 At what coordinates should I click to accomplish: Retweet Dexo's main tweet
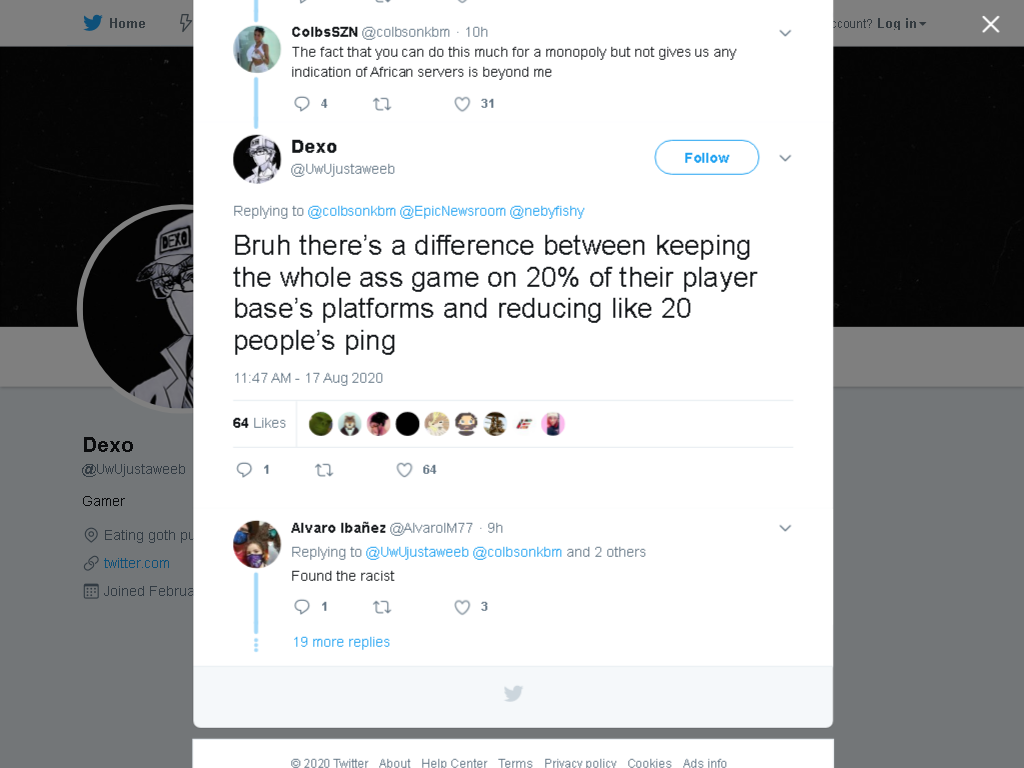[x=324, y=470]
